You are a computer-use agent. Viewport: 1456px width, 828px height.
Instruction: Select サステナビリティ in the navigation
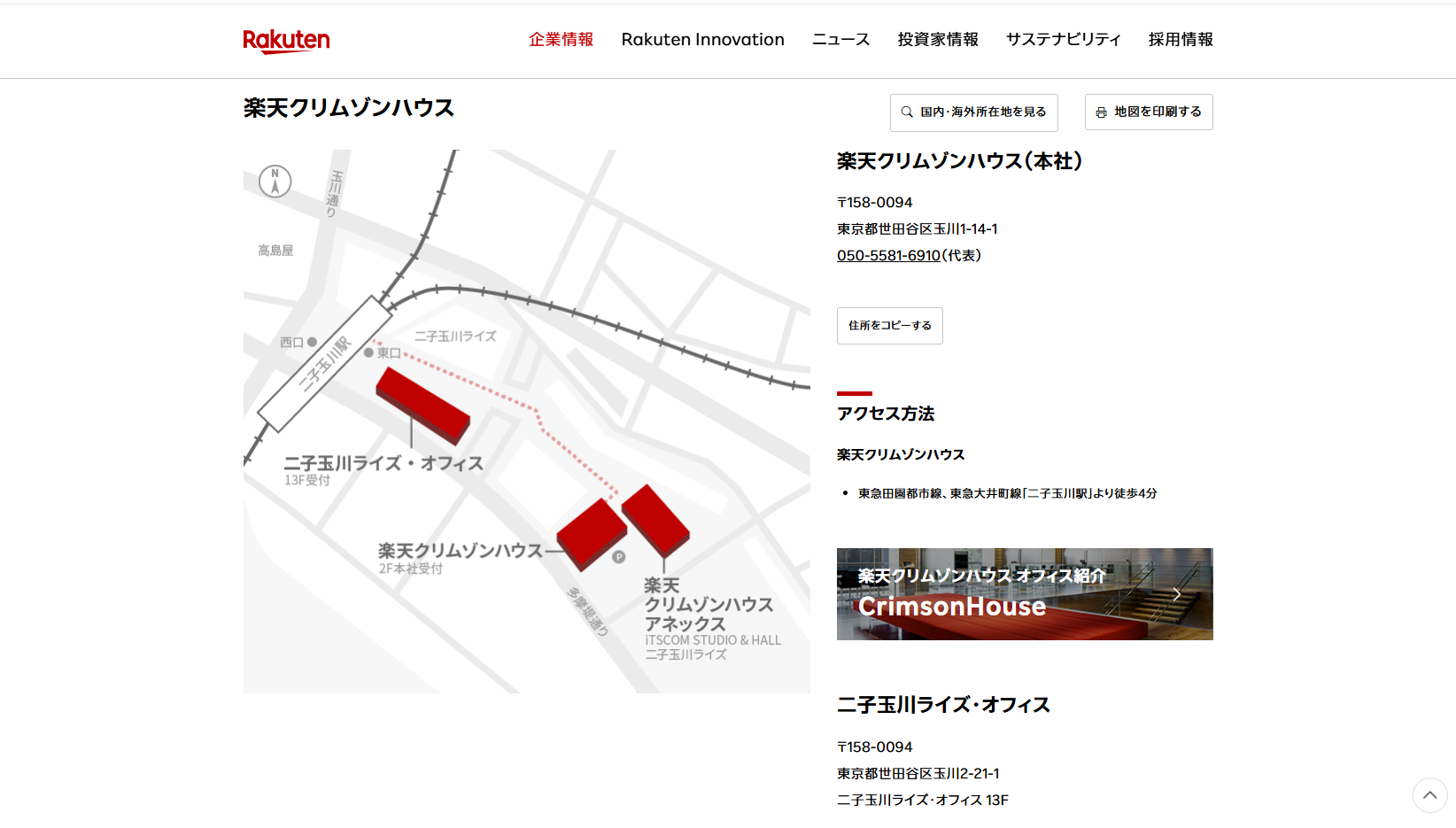(x=1063, y=40)
